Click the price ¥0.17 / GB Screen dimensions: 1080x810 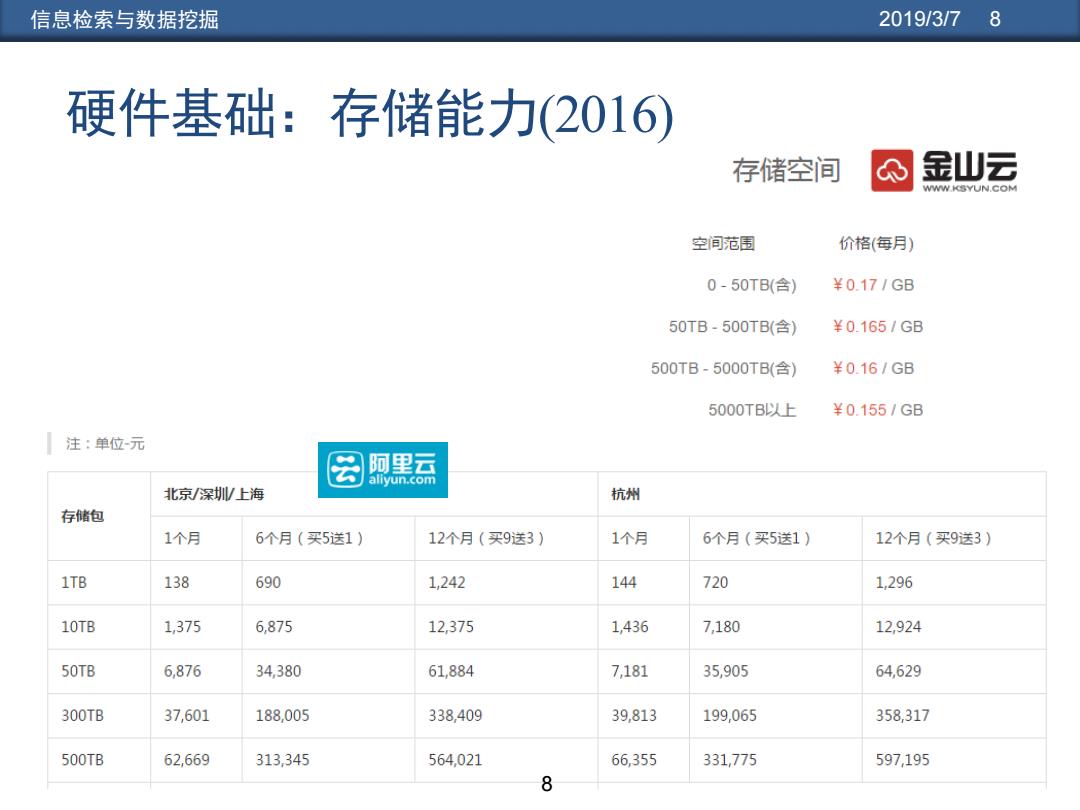click(873, 285)
